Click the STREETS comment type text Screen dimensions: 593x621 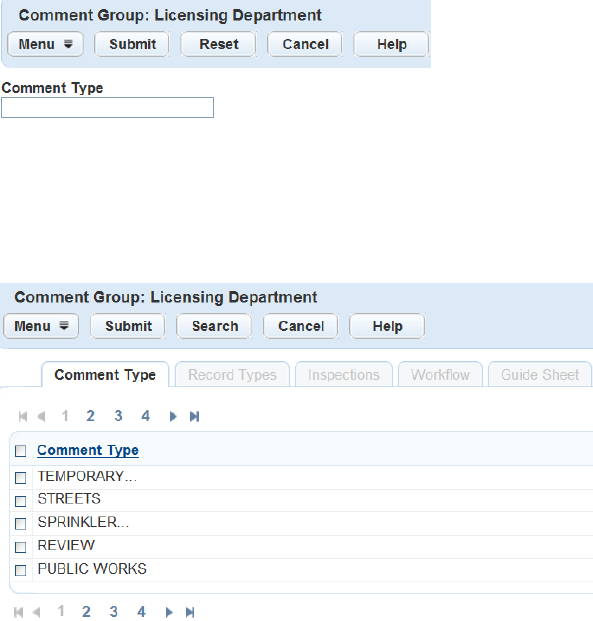(69, 499)
